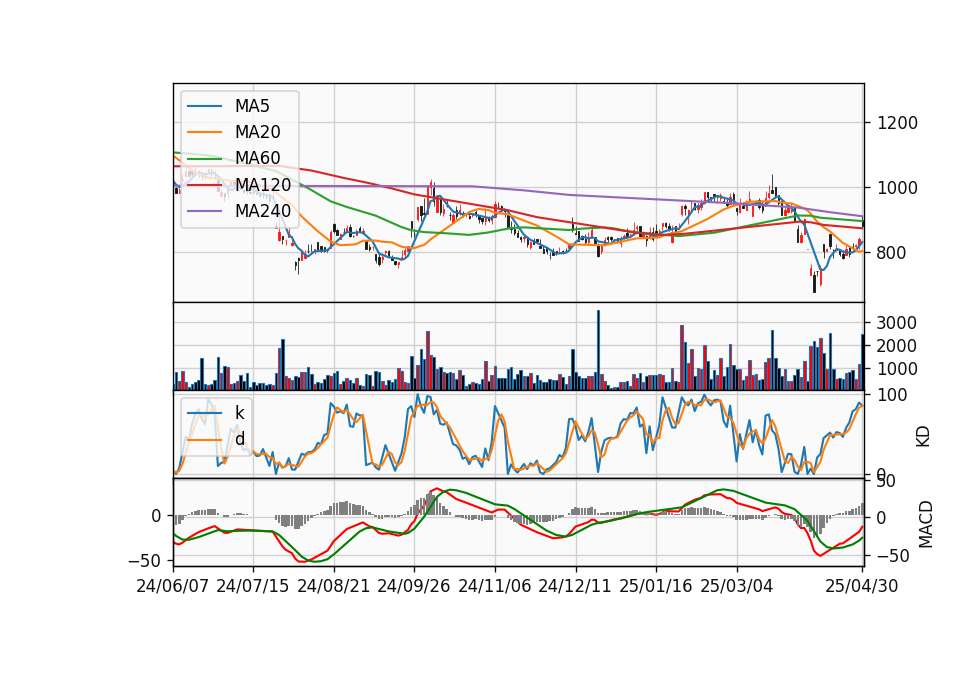Click the -50 label on left MACD axis
Screen dimensions: 960x690
[x=144, y=561]
